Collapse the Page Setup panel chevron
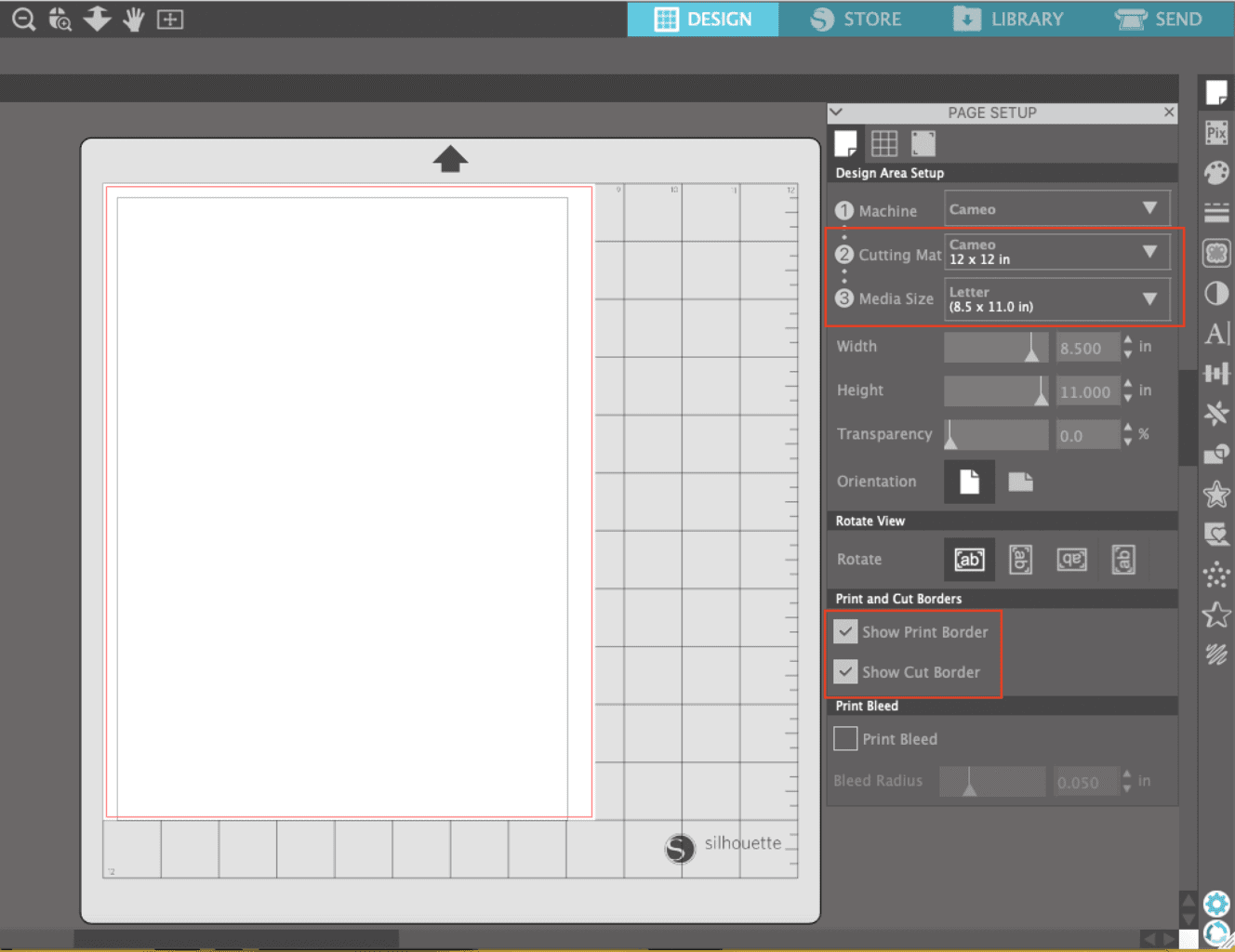 (836, 112)
